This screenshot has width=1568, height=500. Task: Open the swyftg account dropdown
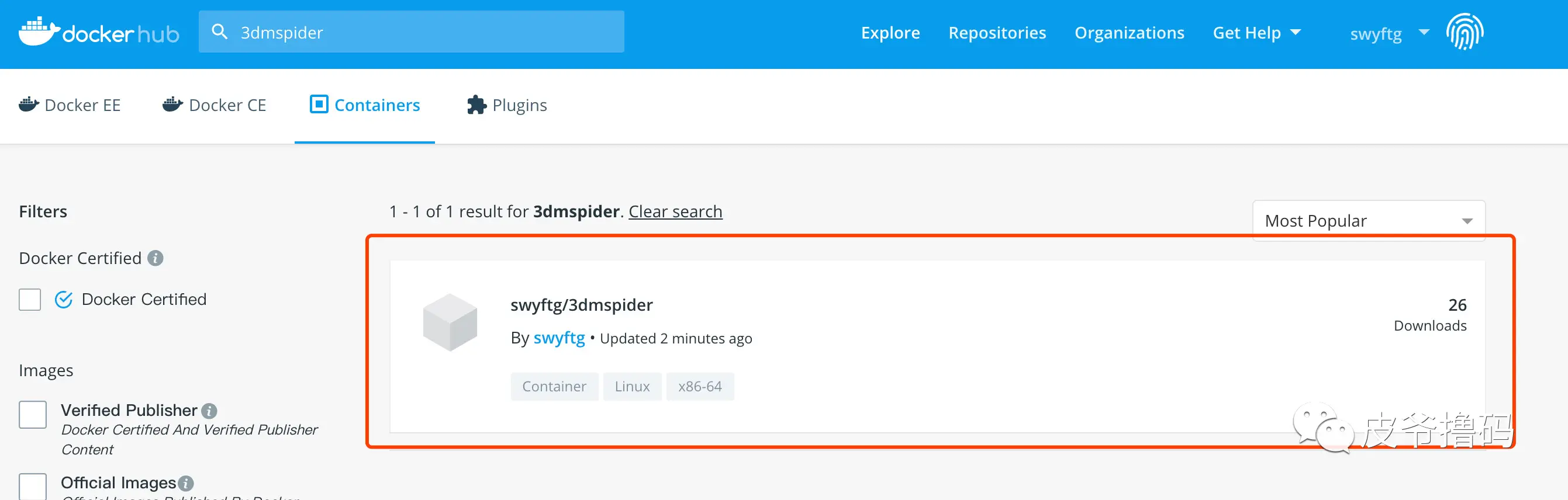click(x=1389, y=33)
